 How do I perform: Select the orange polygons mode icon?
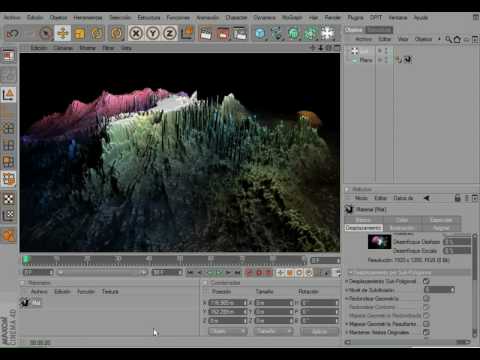(8, 162)
